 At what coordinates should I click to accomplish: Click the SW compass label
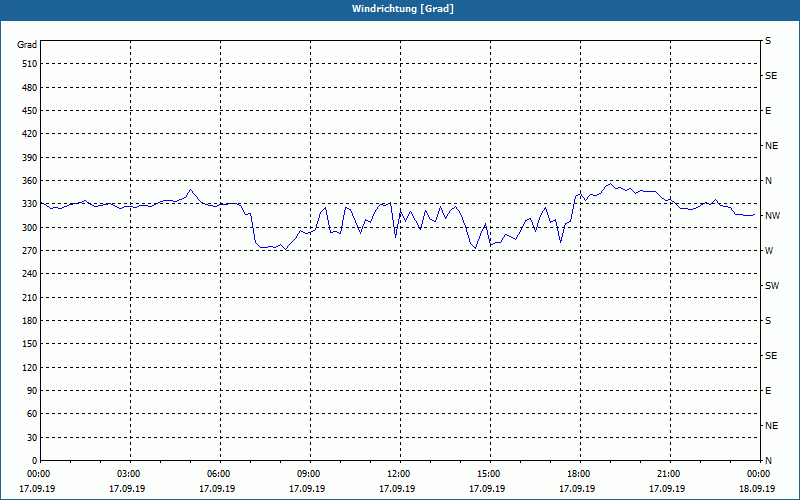tap(772, 286)
